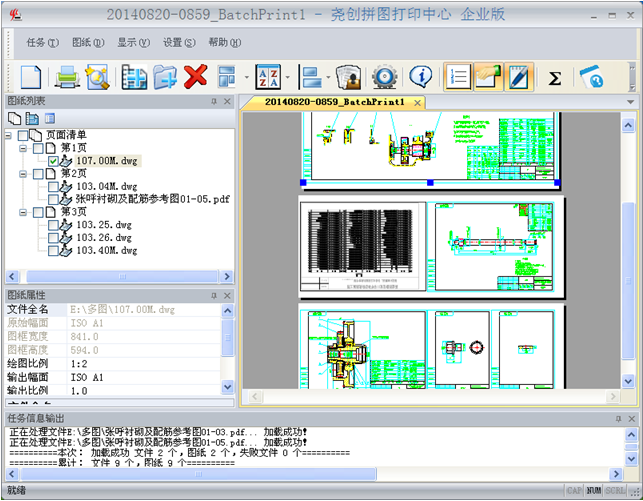Screen dimensions: 643x501
Task: Click the red X delete icon
Action: [196, 77]
